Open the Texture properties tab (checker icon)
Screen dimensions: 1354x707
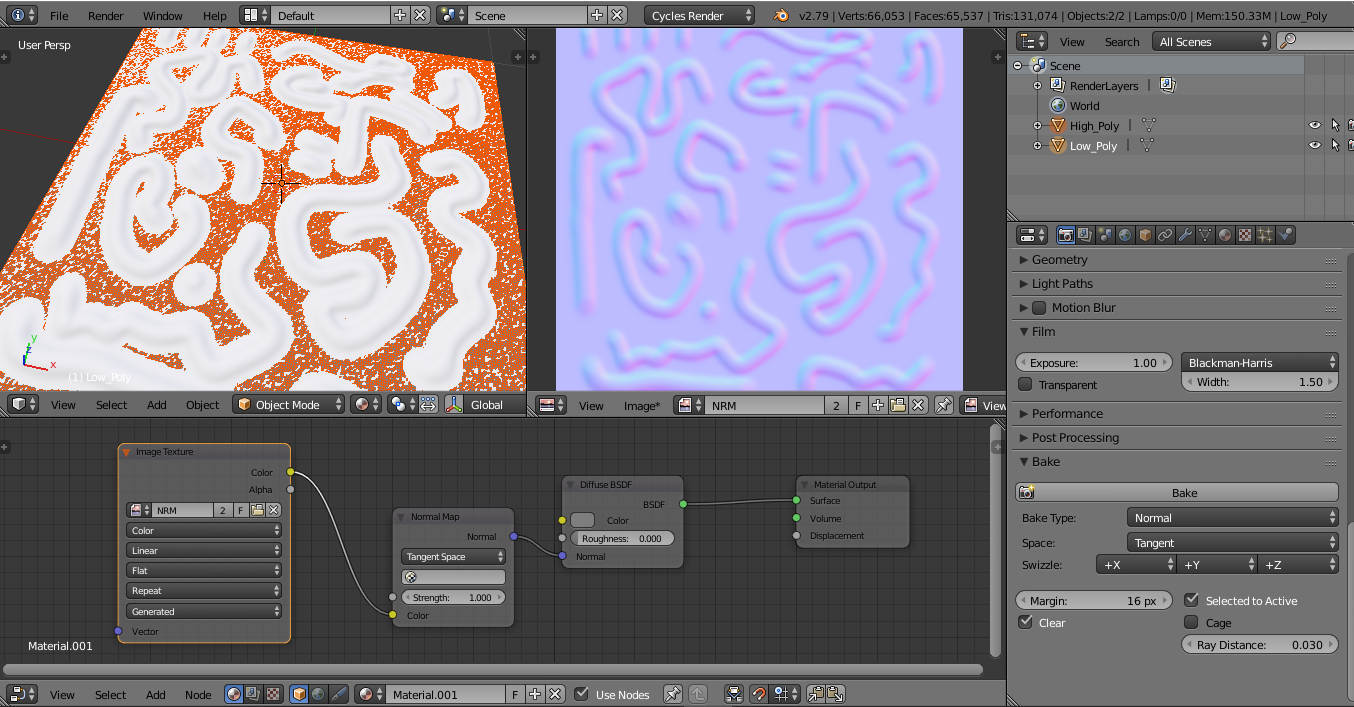(1244, 234)
